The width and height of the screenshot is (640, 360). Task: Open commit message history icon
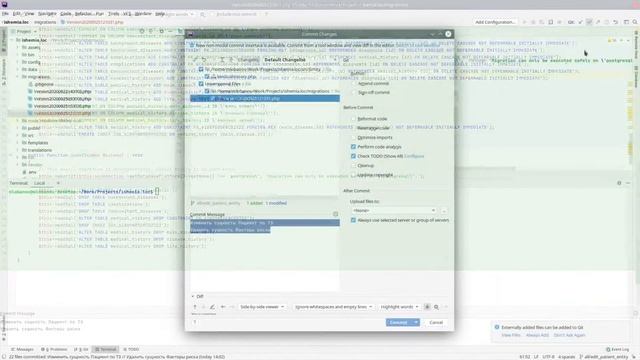tap(336, 214)
